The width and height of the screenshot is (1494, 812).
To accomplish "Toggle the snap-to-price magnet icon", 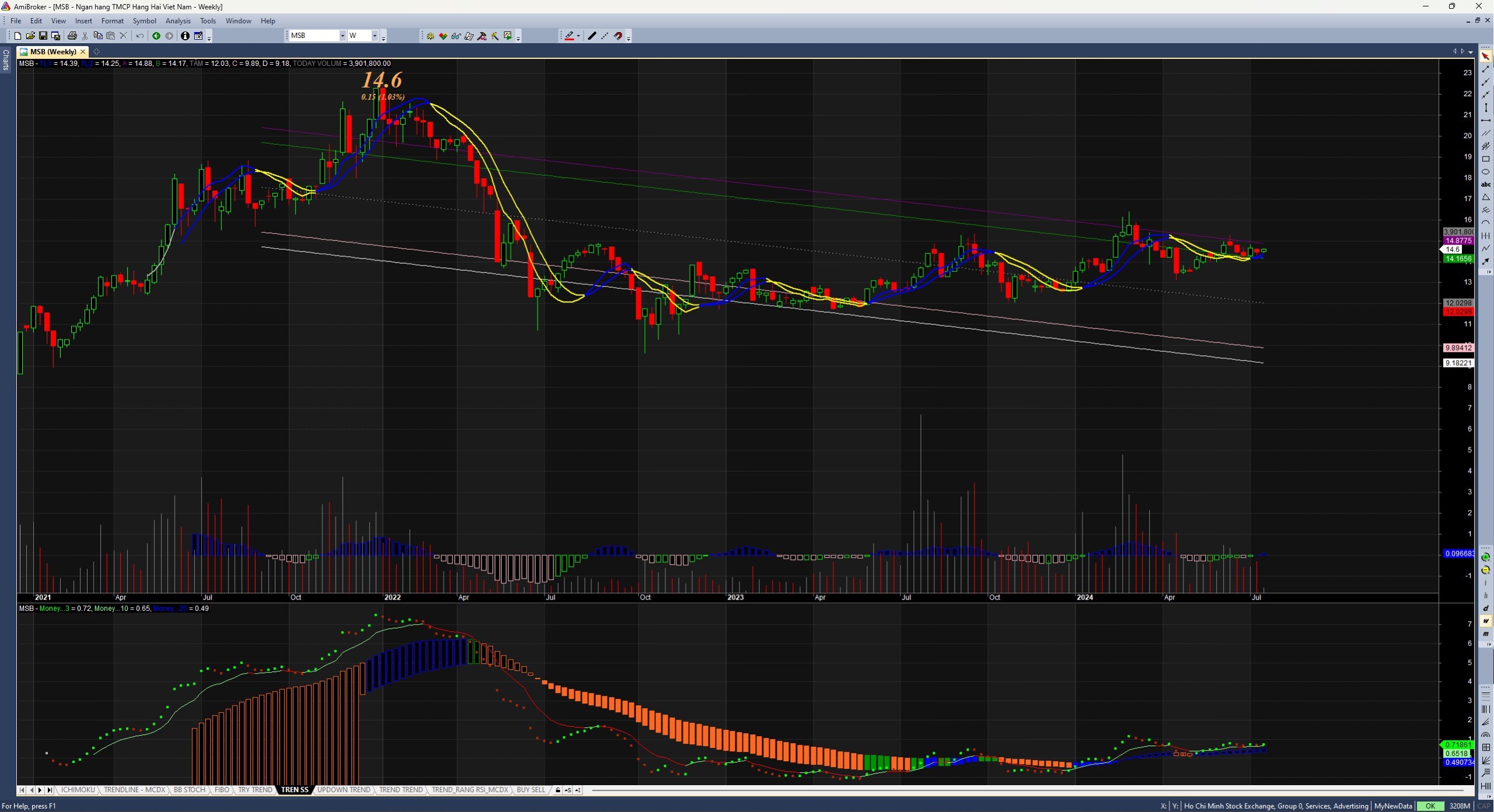I will tap(618, 36).
